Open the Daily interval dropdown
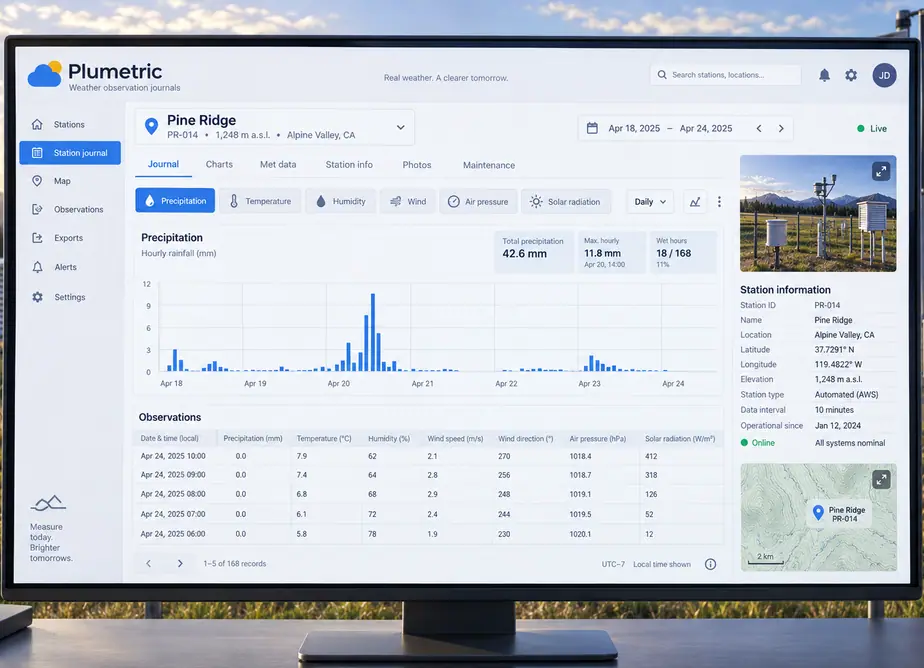Viewport: 924px width, 668px height. tap(650, 202)
